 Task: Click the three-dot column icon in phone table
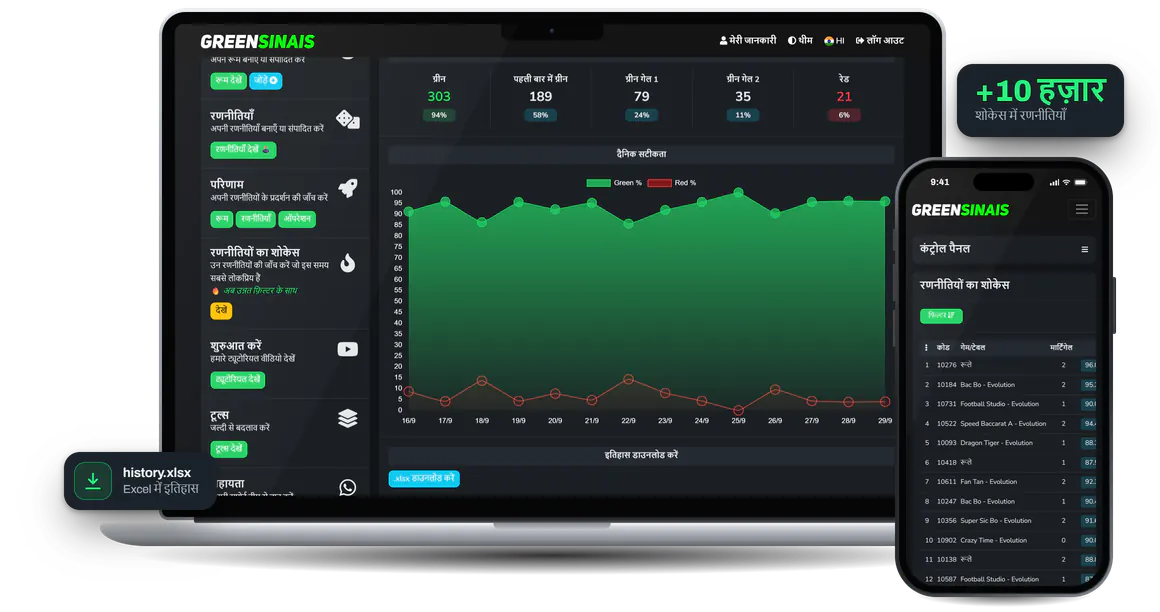[x=926, y=347]
